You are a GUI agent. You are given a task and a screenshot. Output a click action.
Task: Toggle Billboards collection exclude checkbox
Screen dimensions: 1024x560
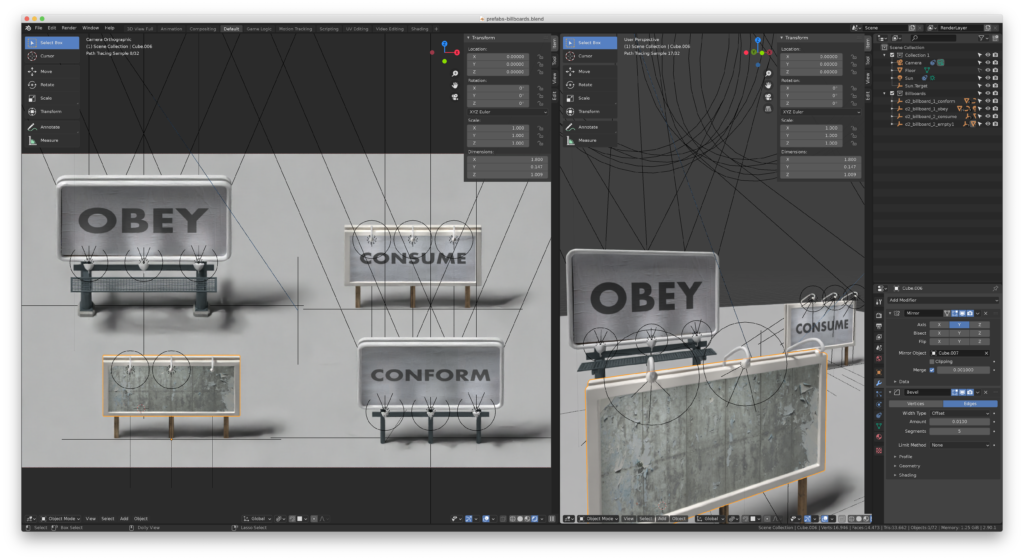coord(892,93)
